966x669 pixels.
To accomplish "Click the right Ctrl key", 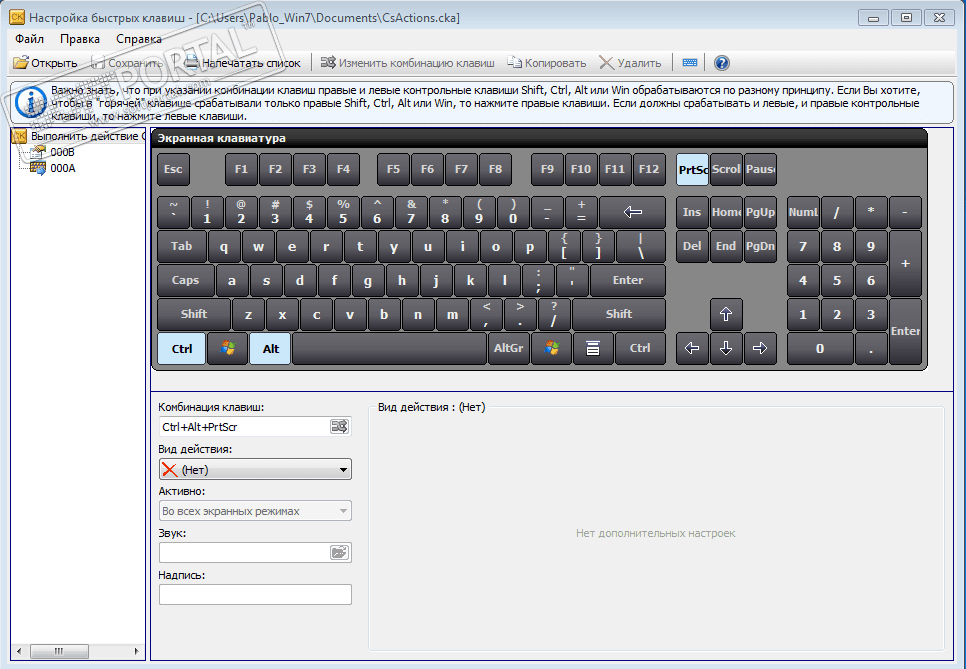I will (640, 349).
